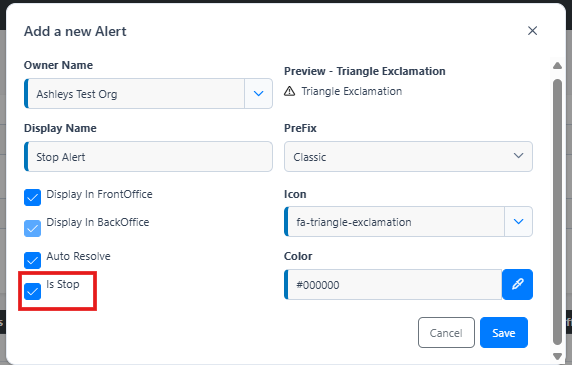572x365 pixels.
Task: Click the Triangle Exclamation preview text
Action: pyautogui.click(x=352, y=91)
